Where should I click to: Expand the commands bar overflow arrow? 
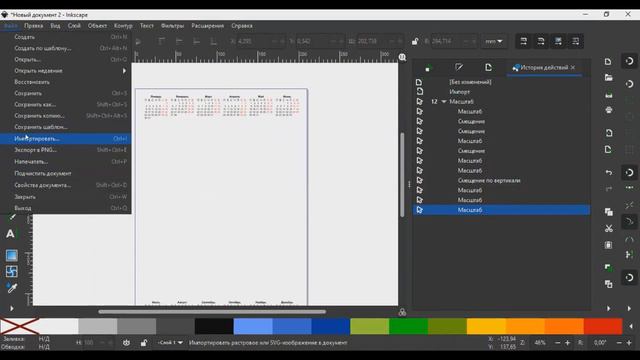pos(608,309)
